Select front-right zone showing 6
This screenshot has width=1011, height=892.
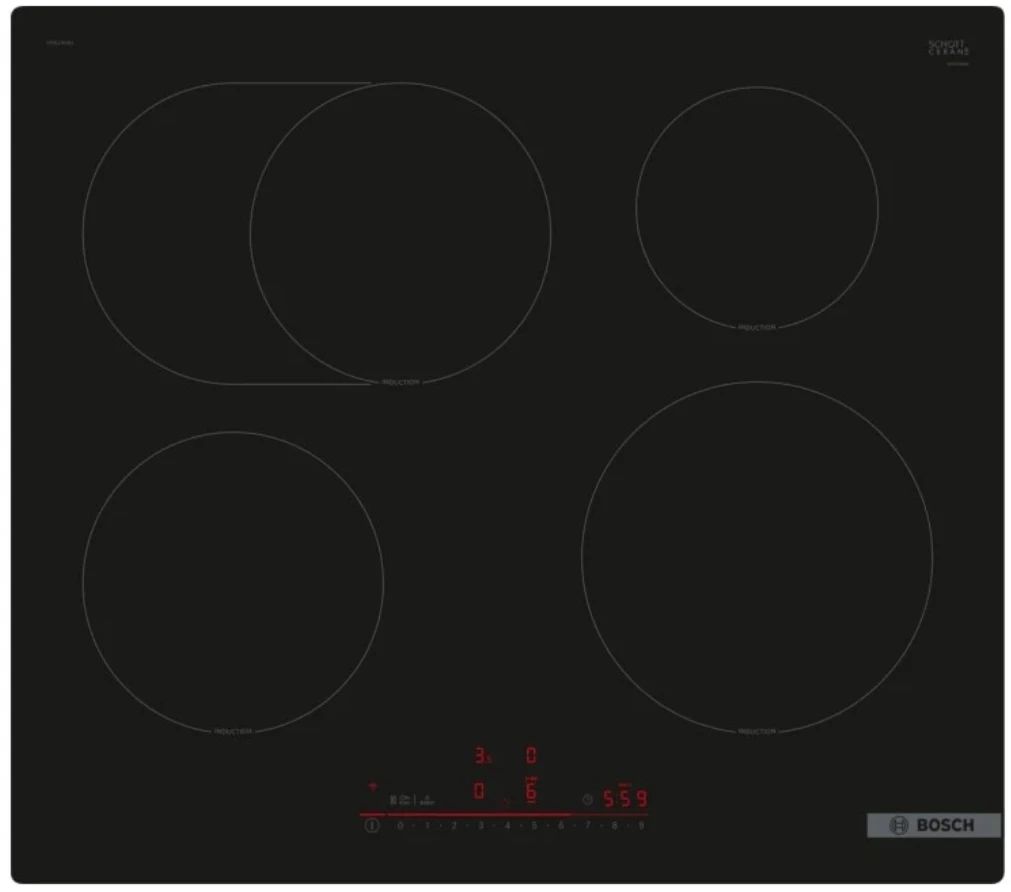tap(531, 791)
